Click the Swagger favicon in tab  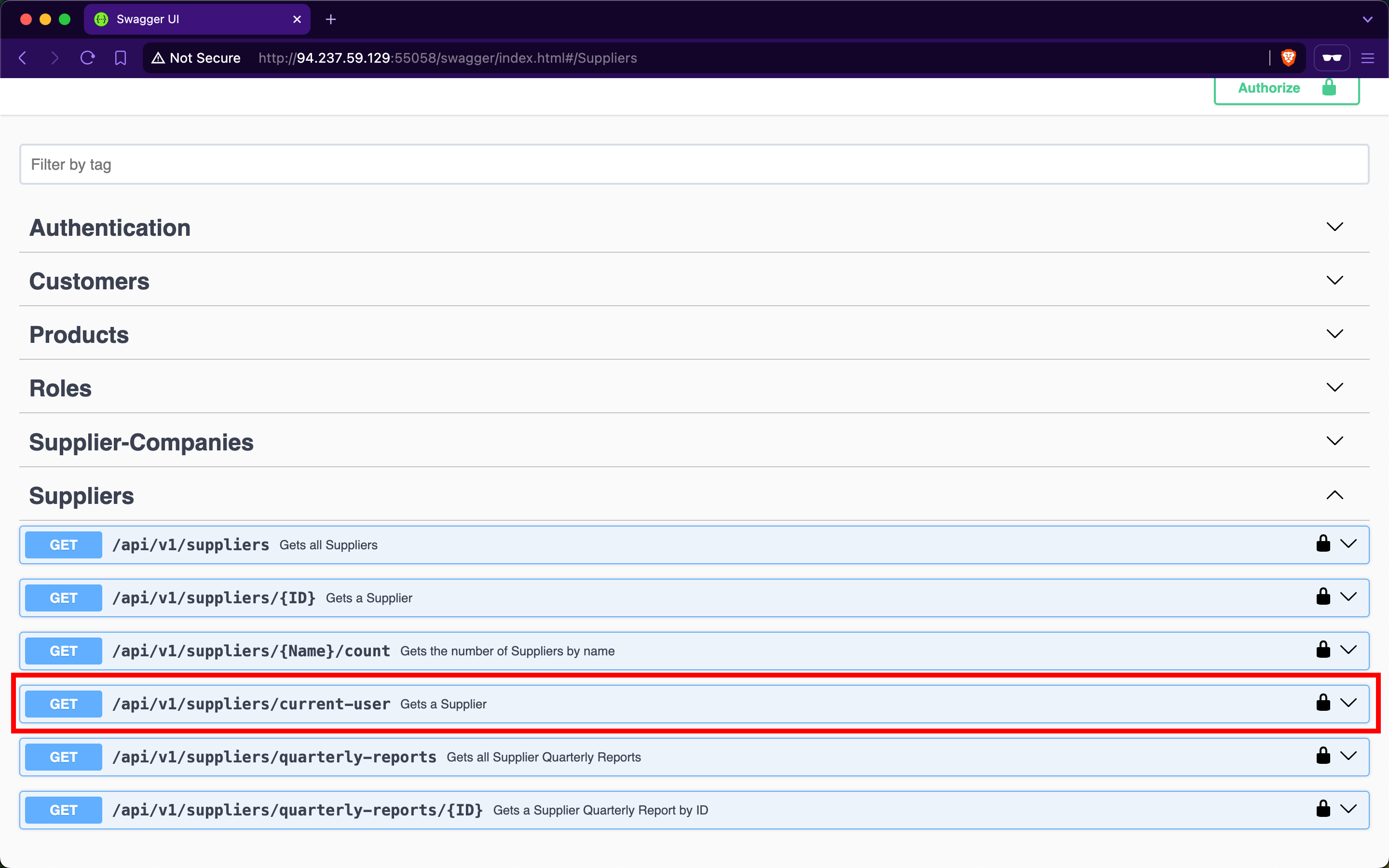click(102, 19)
